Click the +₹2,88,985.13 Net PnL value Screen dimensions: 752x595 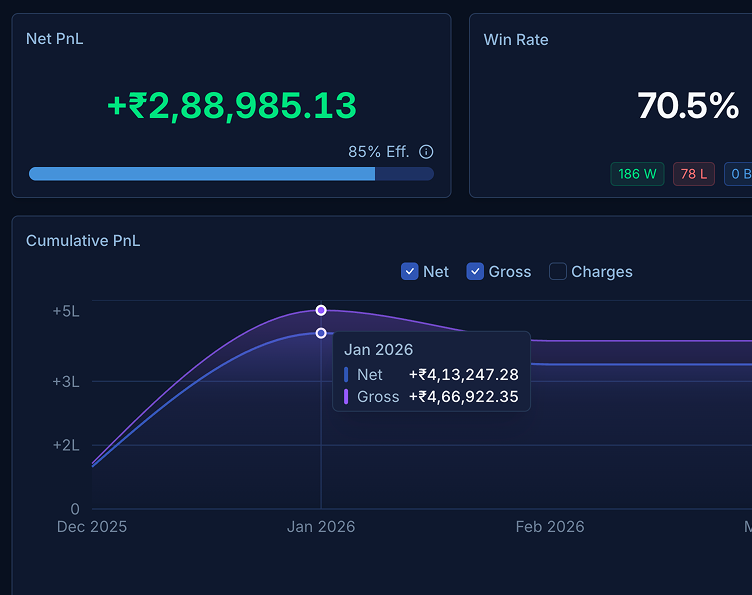pos(231,105)
